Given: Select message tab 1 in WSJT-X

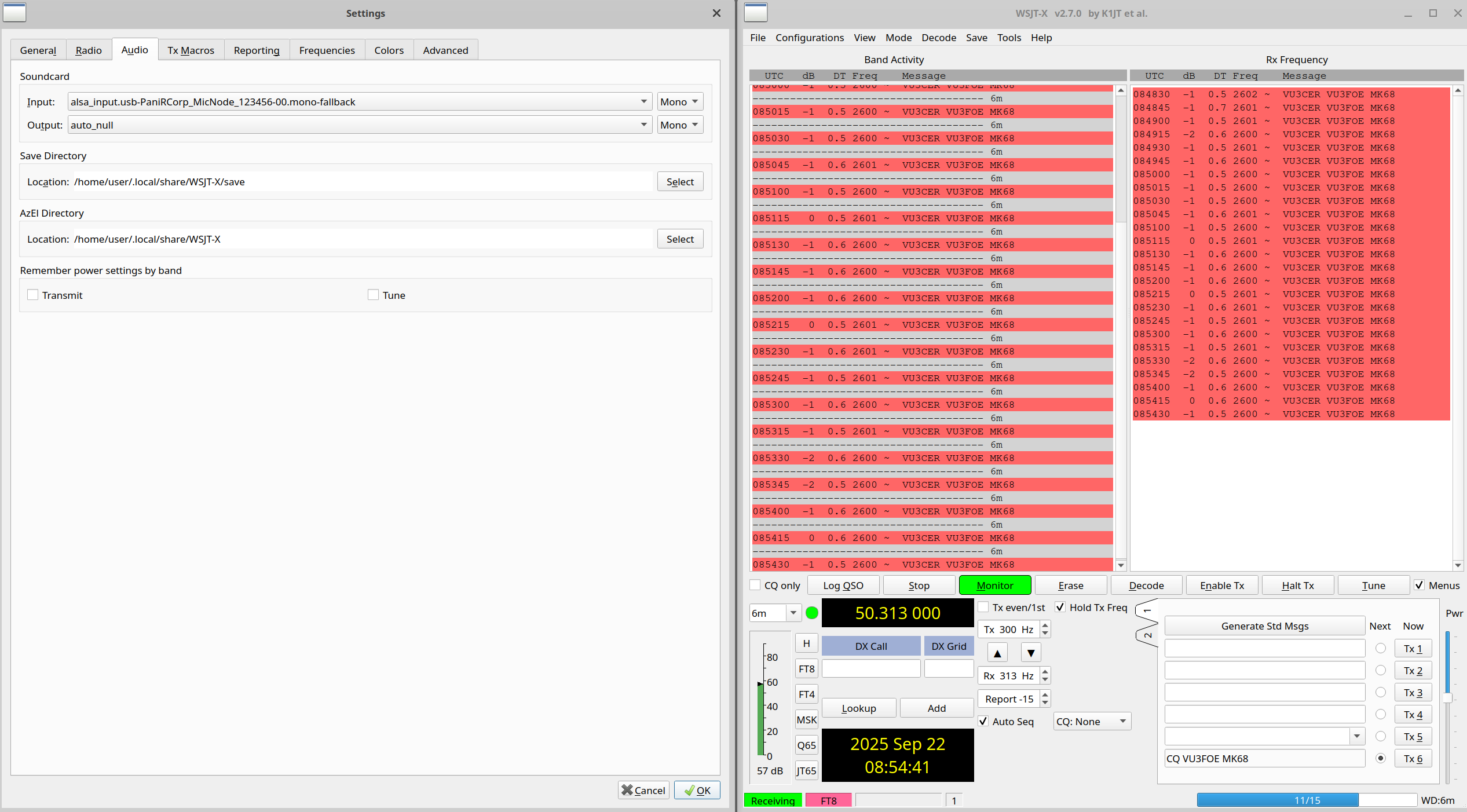Looking at the screenshot, I should tap(1147, 610).
